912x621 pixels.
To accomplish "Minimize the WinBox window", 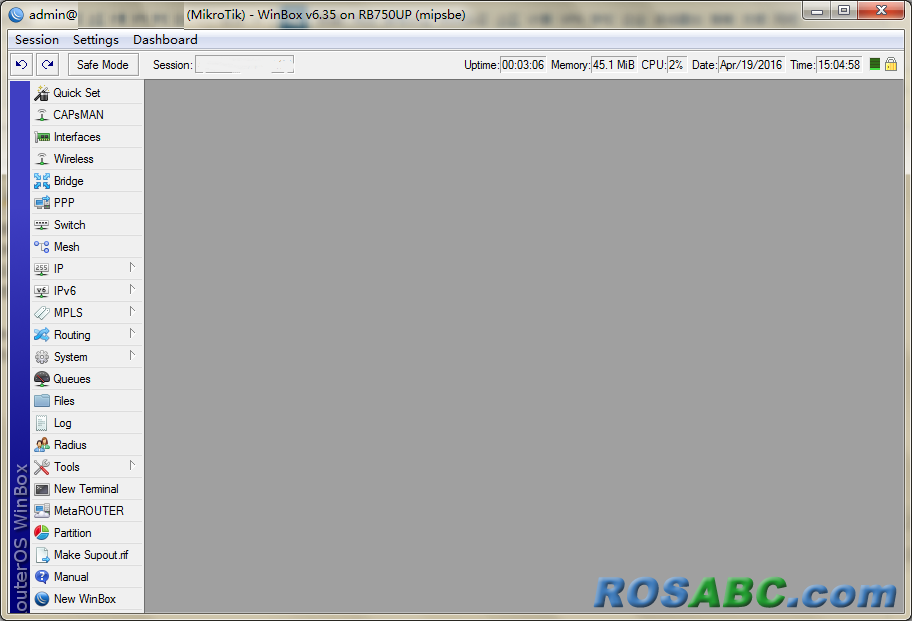I will click(x=817, y=10).
